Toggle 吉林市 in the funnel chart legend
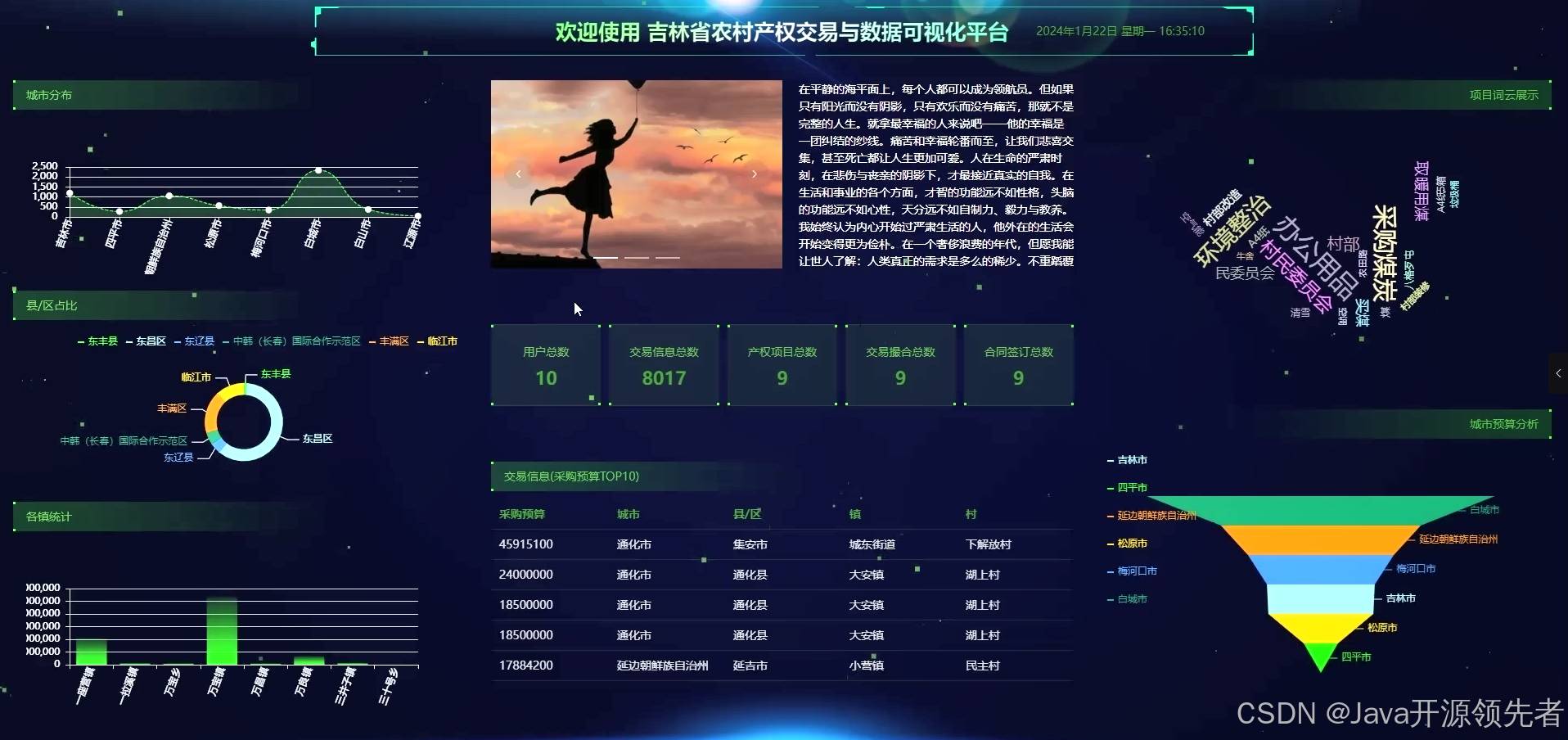The image size is (1568, 740). coord(1127,460)
